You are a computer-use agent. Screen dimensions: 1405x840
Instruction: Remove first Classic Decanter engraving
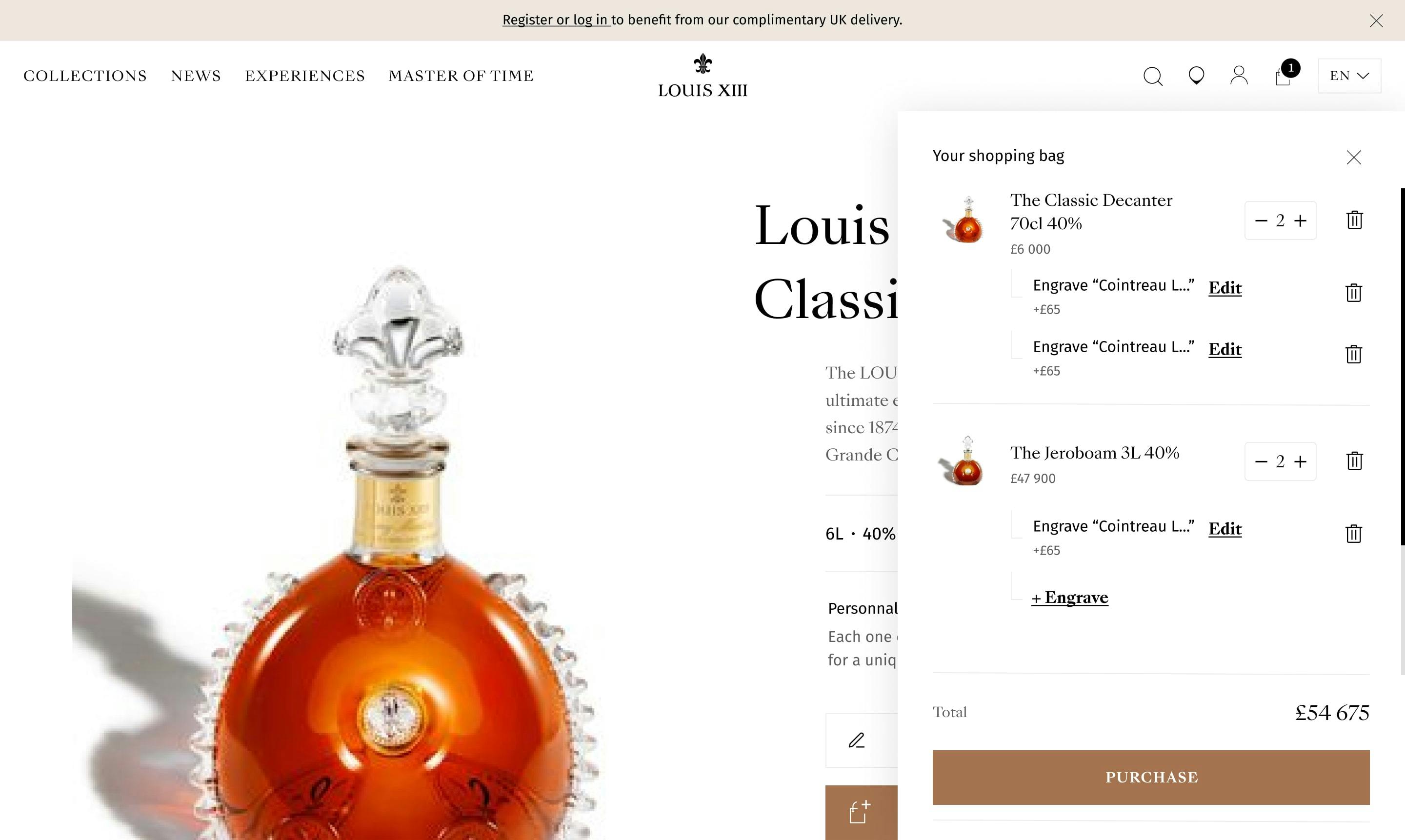click(x=1353, y=293)
